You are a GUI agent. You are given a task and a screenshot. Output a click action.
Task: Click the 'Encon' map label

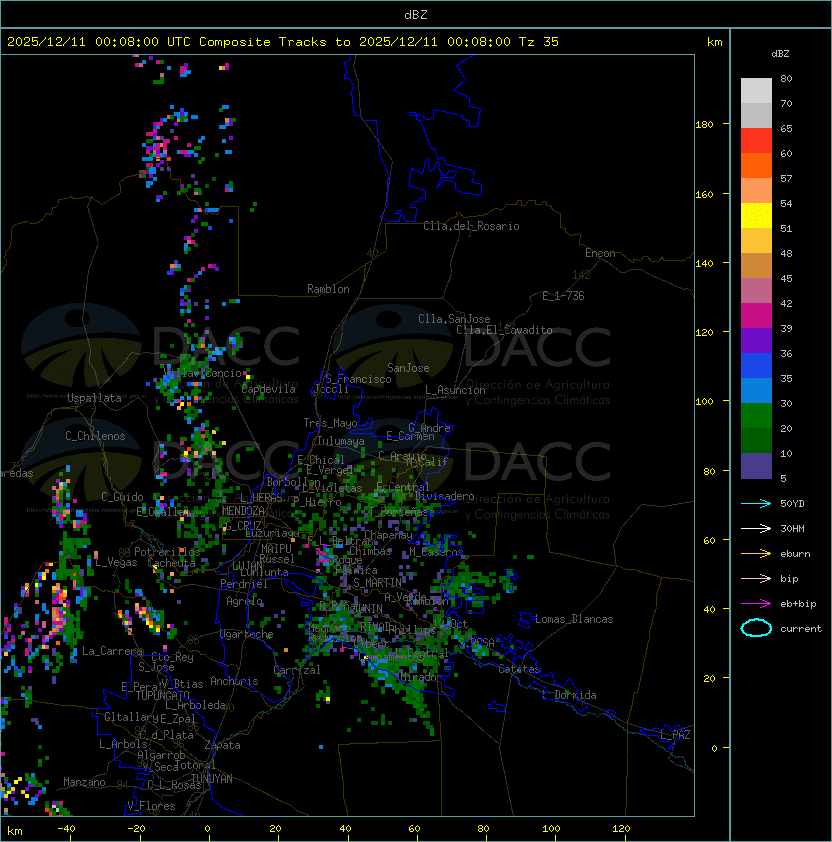tap(600, 253)
